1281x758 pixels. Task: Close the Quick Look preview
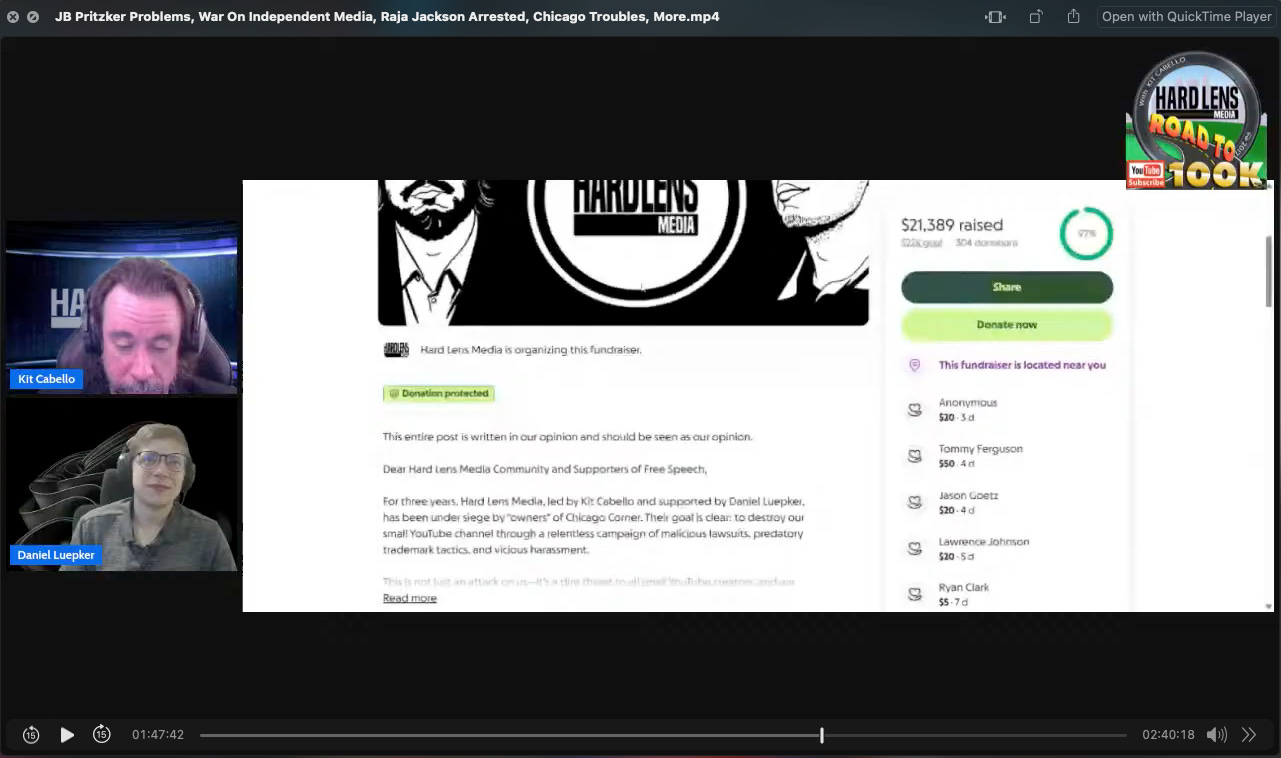(x=13, y=17)
